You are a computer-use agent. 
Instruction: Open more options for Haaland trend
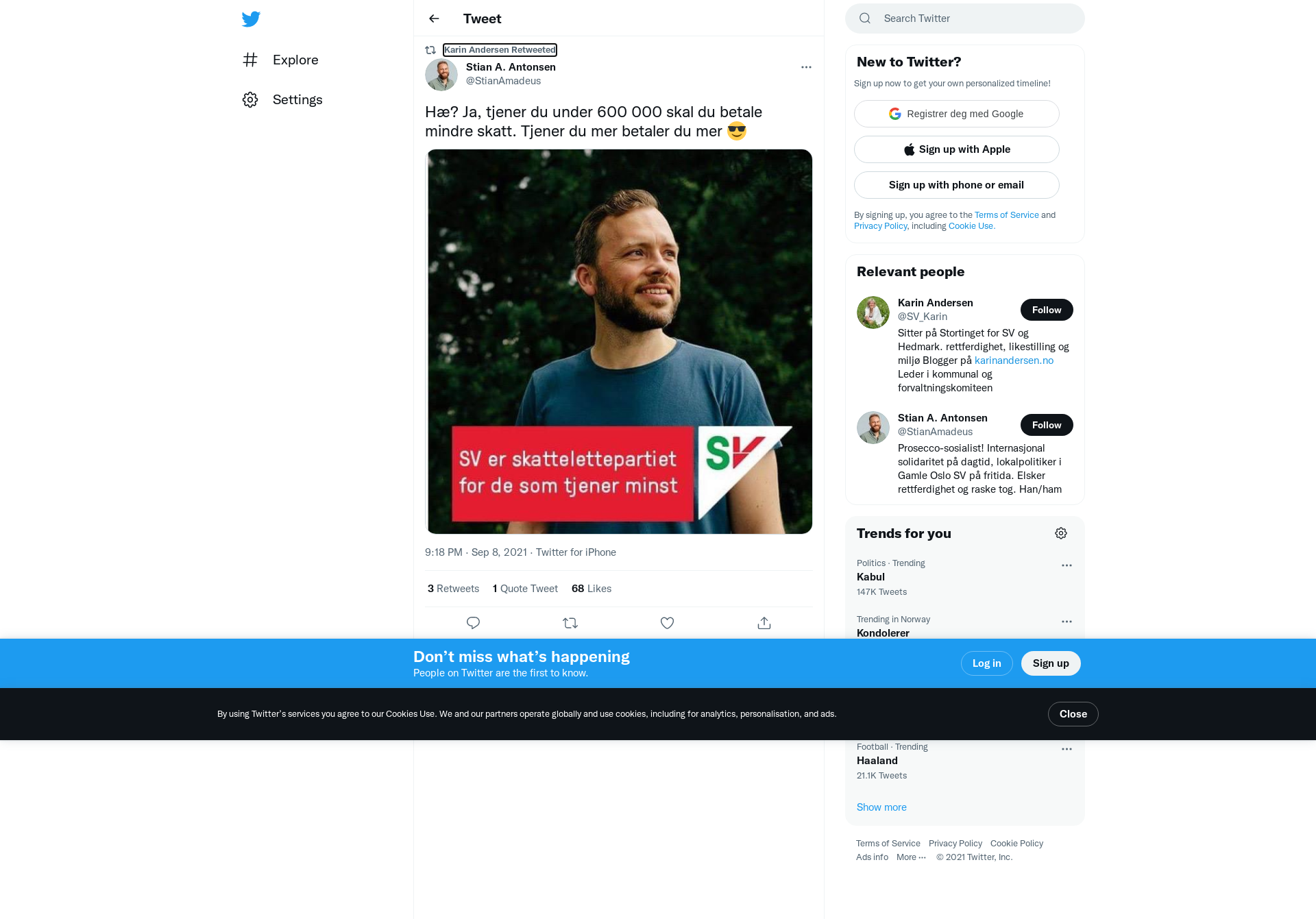pos(1067,749)
